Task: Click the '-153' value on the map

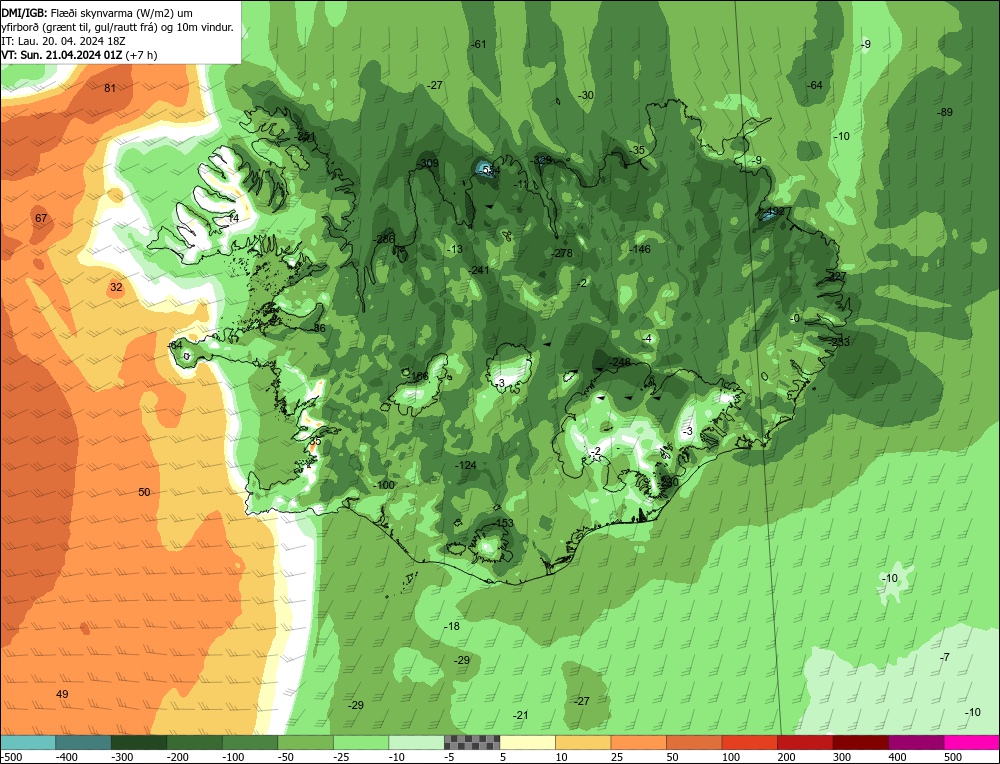Action: click(503, 523)
